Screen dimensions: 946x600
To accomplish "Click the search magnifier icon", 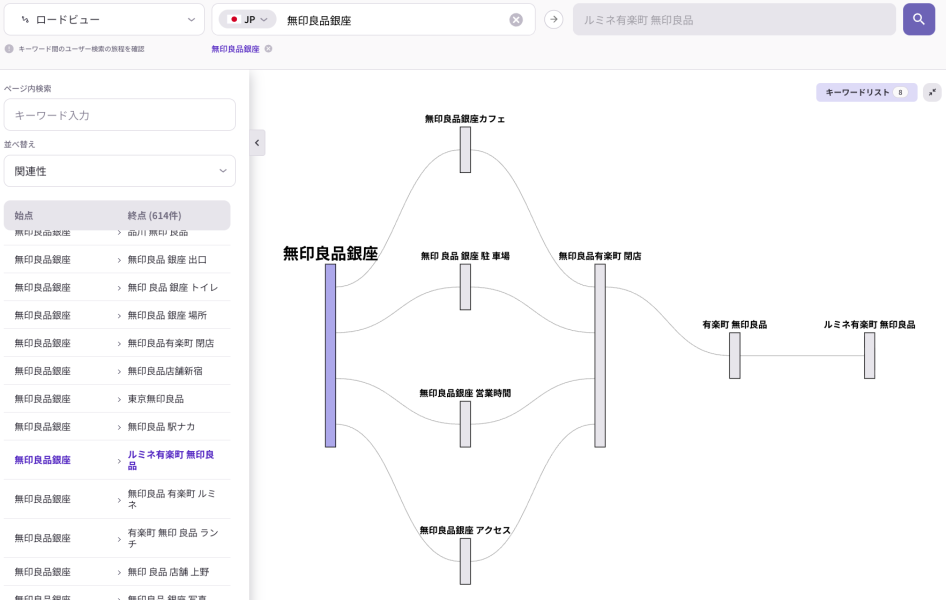I will [918, 19].
